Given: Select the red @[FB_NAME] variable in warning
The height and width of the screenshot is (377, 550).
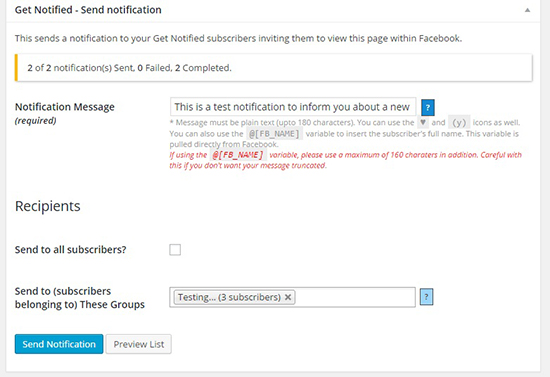Looking at the screenshot, I should point(238,155).
